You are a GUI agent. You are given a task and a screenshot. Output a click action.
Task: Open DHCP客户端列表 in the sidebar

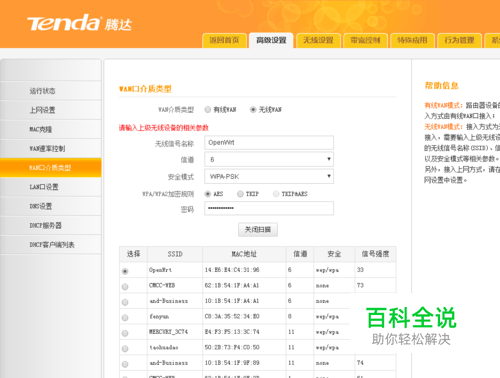pyautogui.click(x=51, y=245)
